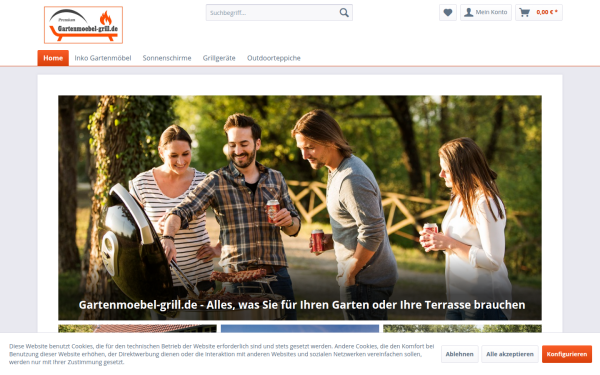Click the blue-sky teaser thumbnail below banner
Viewport: 600px width, 375px height.
(x=300, y=328)
